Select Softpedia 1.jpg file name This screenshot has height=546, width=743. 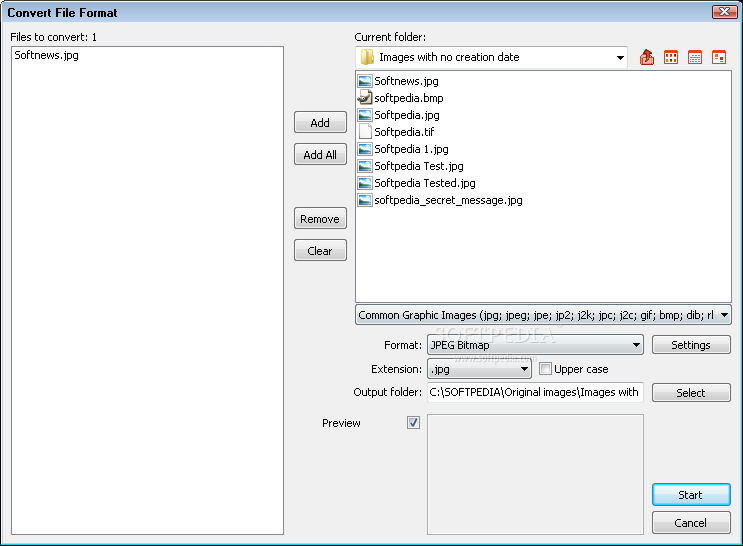[x=411, y=149]
